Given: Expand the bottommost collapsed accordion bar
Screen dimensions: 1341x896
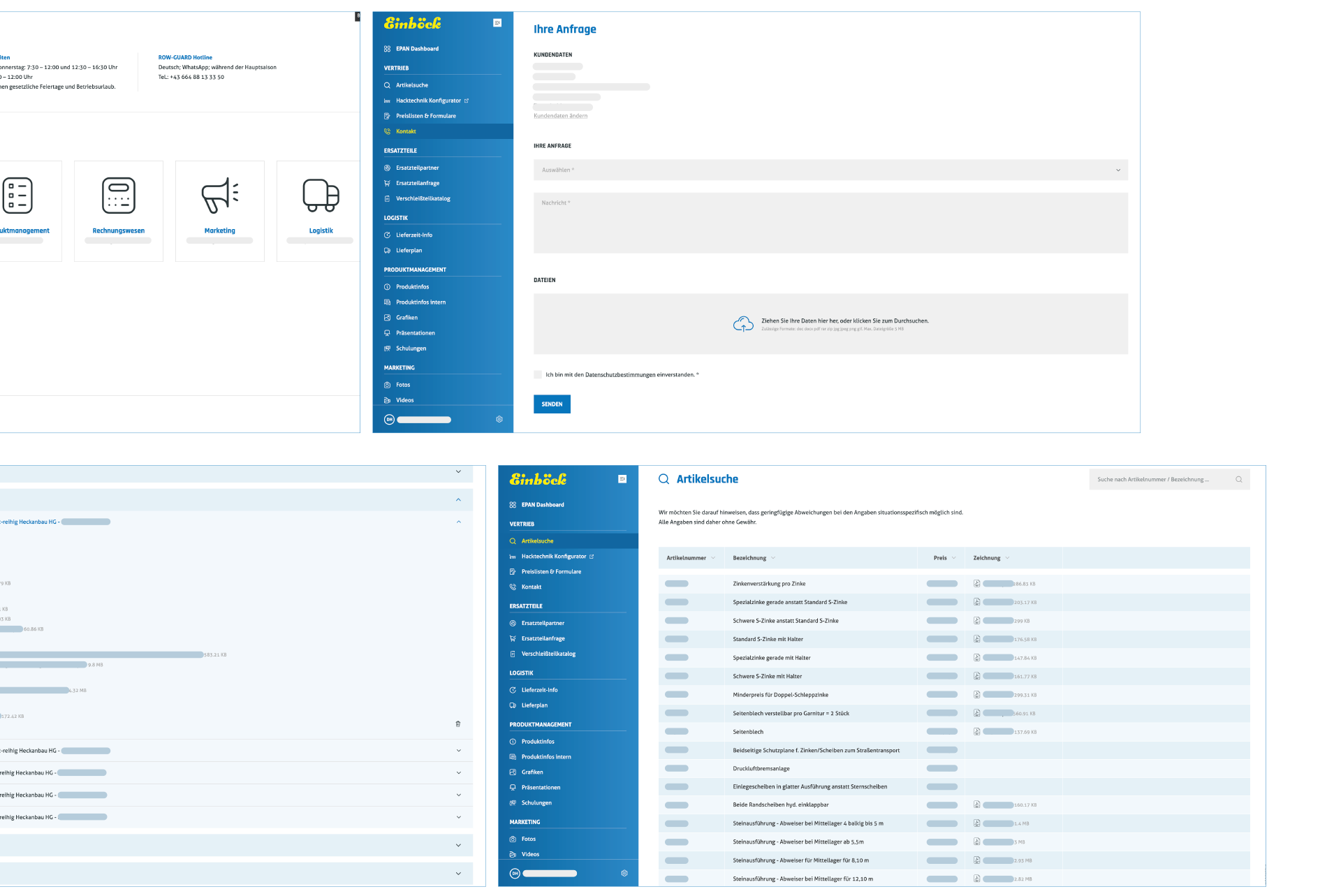Looking at the screenshot, I should coord(458,874).
